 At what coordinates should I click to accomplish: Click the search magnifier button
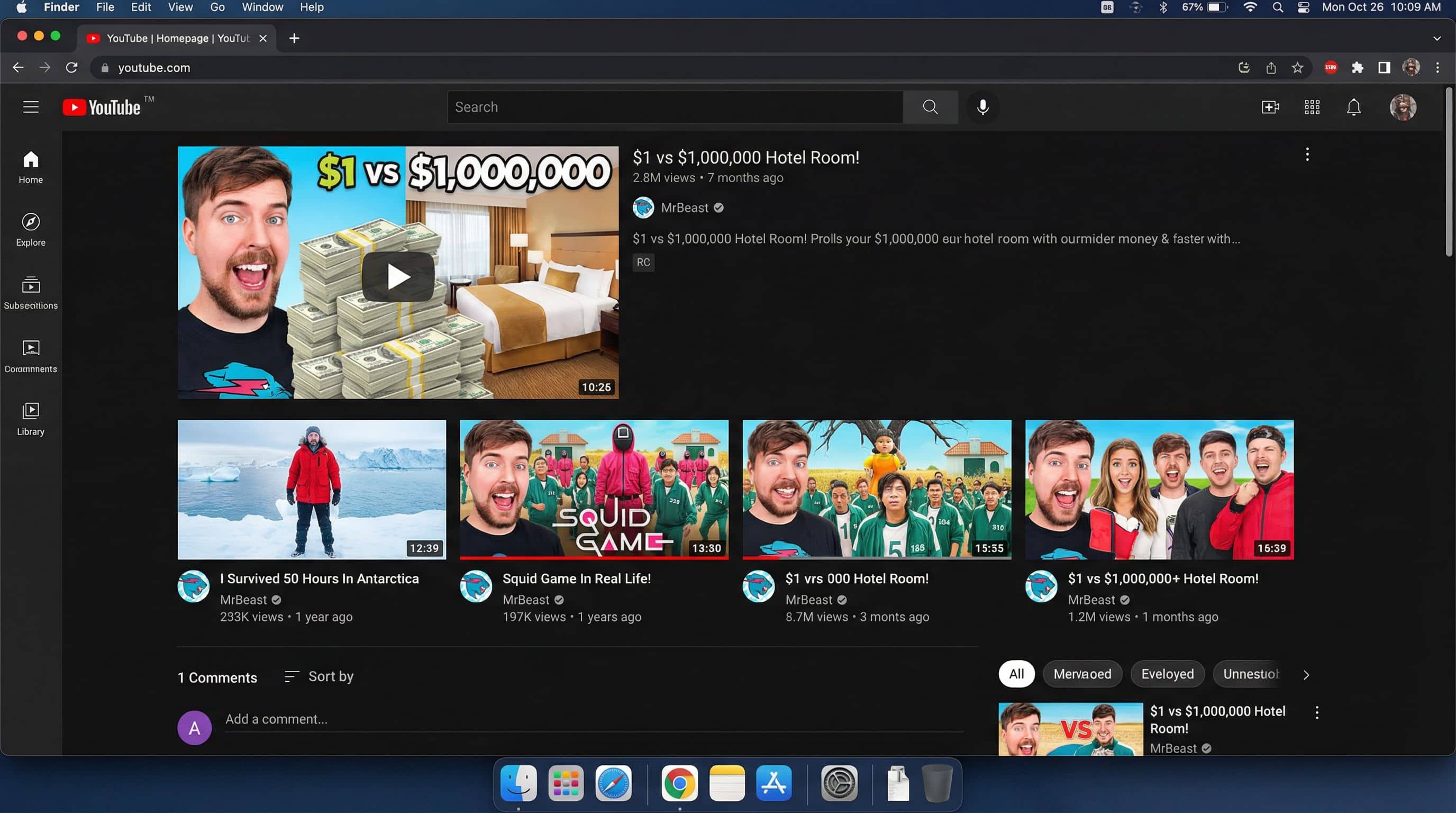(x=930, y=107)
